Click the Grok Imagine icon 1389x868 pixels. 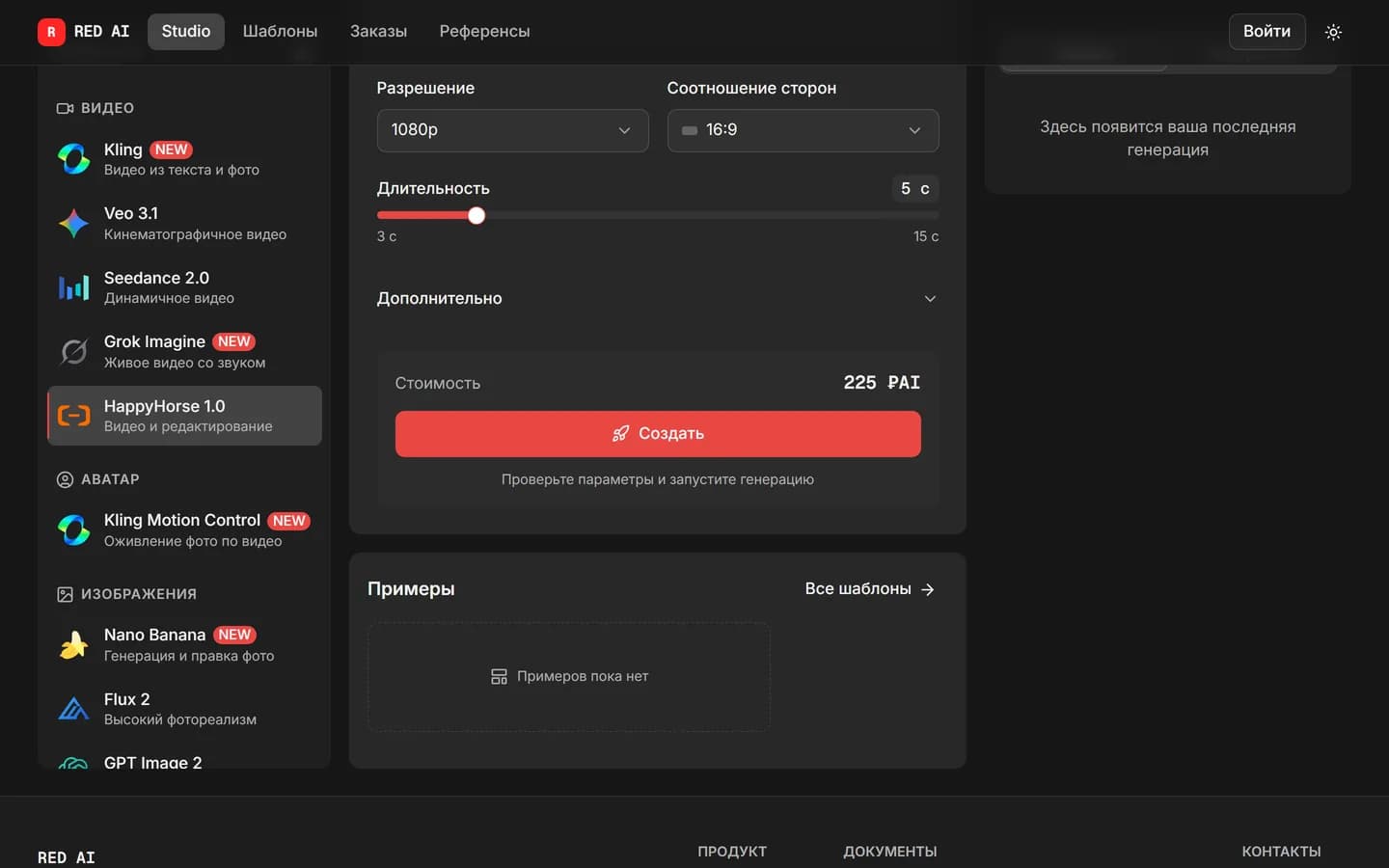click(73, 352)
